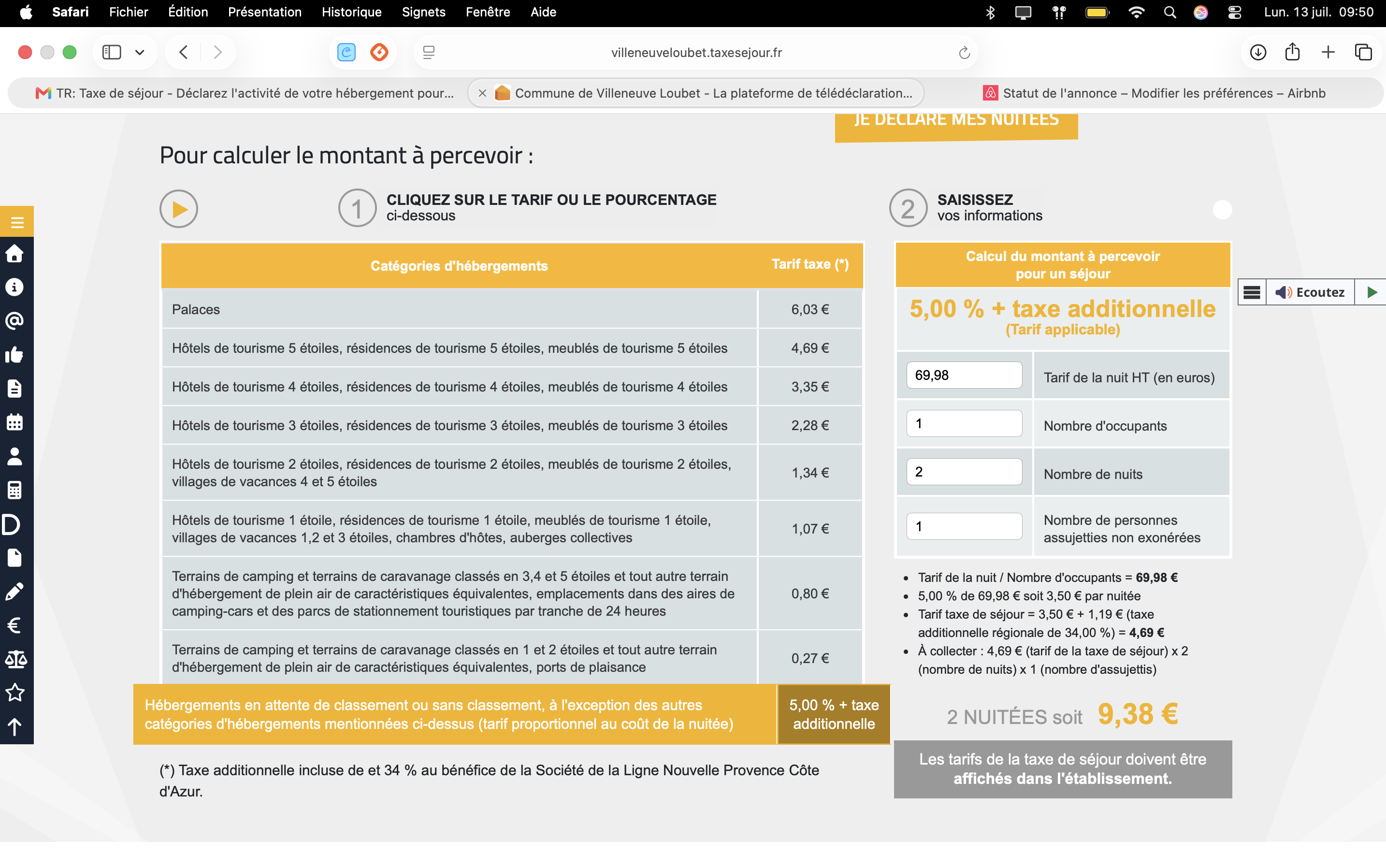Click the at-sign contact icon in sidebar
This screenshot has height=868, width=1386.
14,321
